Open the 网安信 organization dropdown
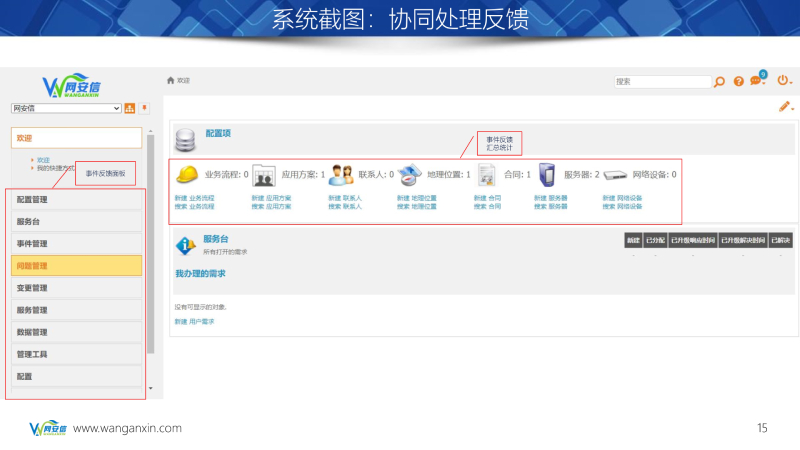 coord(66,108)
